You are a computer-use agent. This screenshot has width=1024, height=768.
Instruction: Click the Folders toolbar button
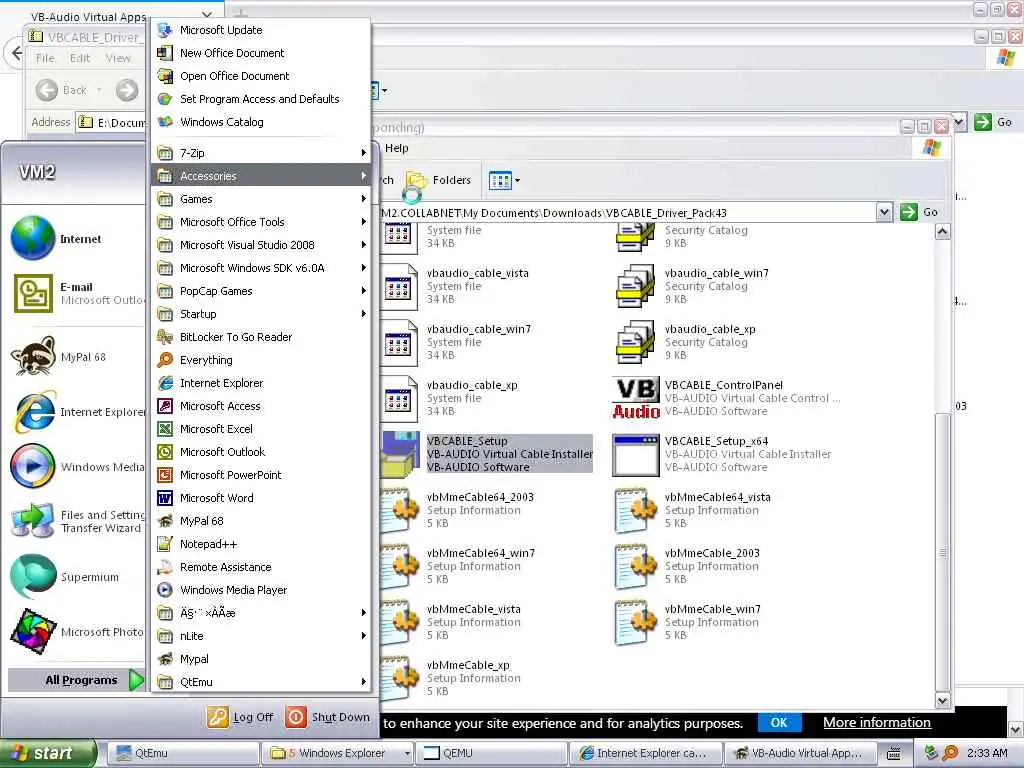coord(438,180)
